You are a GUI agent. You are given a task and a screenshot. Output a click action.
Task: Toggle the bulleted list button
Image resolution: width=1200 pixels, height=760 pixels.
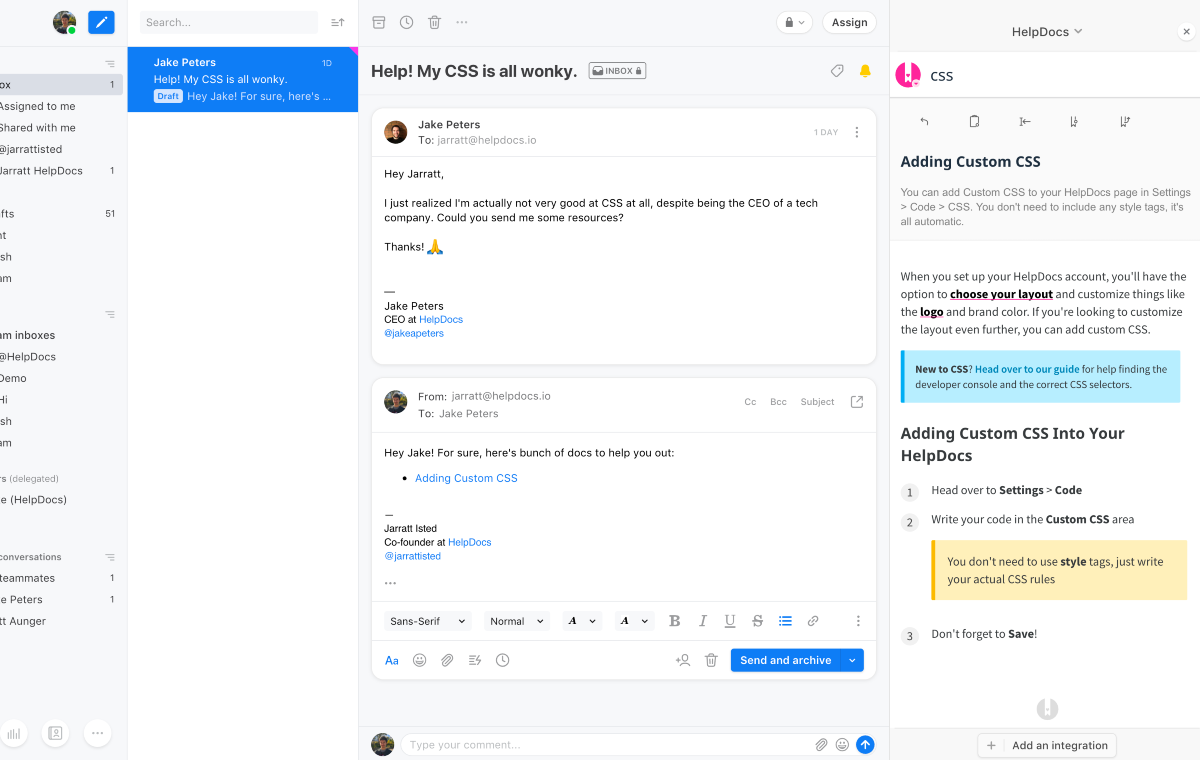(785, 621)
